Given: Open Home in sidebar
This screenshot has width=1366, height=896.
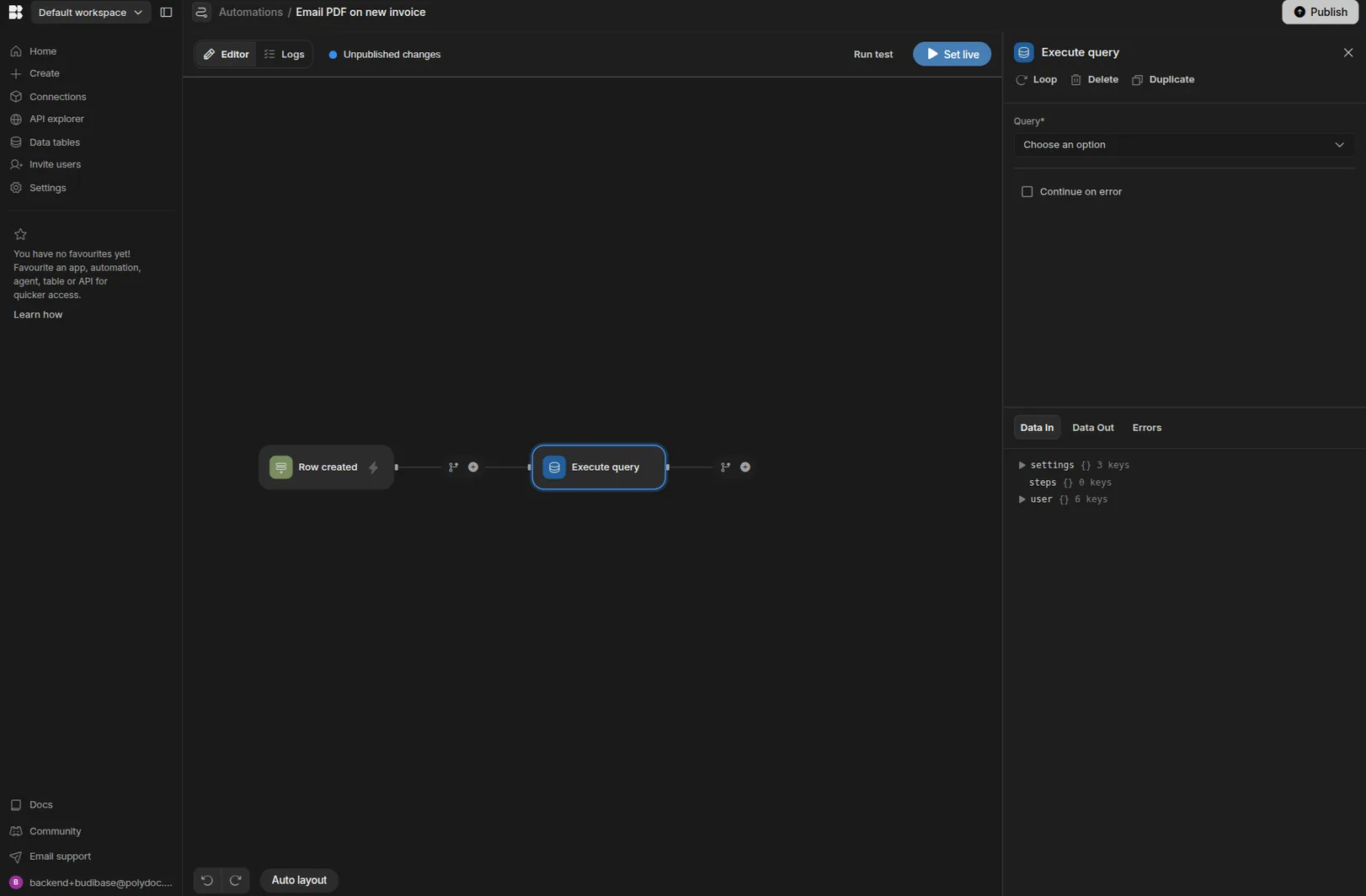Looking at the screenshot, I should [43, 51].
